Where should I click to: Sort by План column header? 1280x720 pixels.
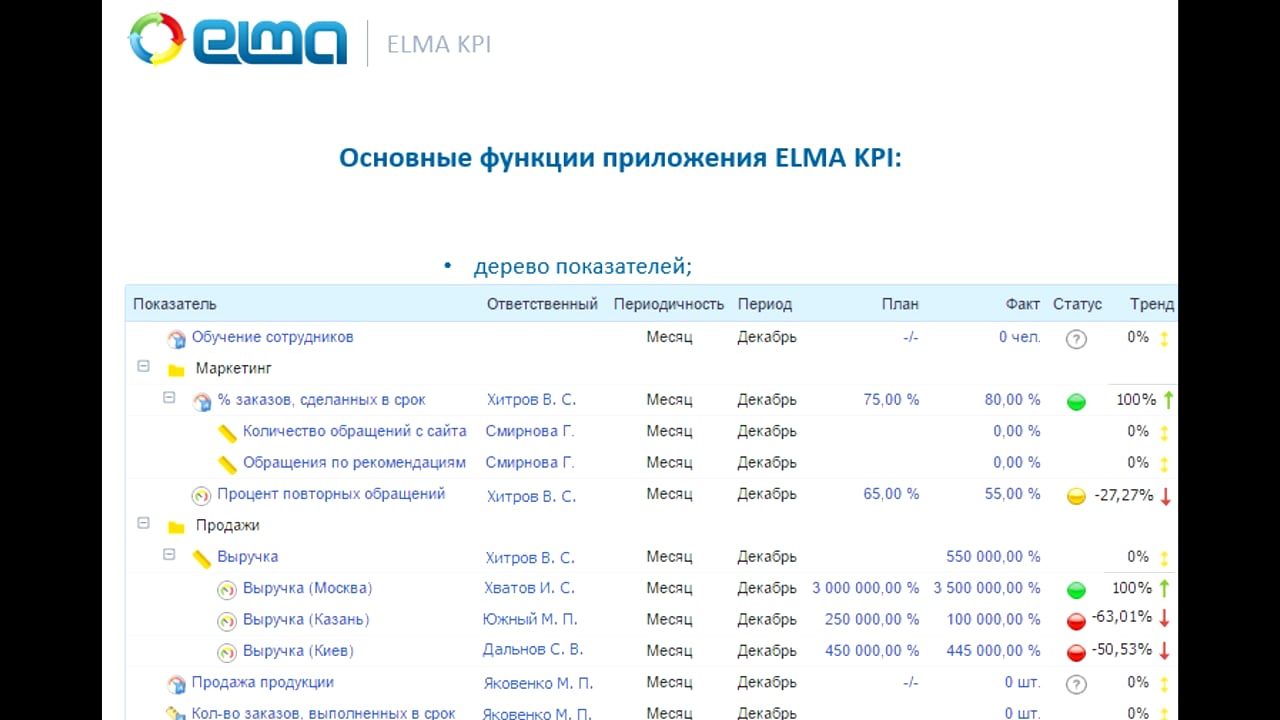tap(900, 304)
